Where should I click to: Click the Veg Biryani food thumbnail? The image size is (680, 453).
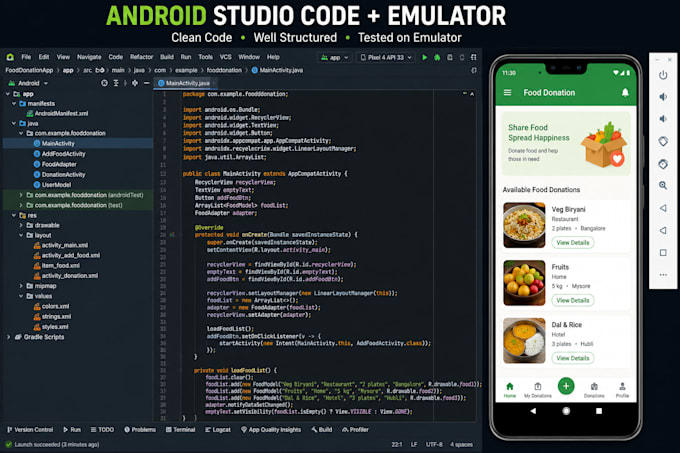[524, 225]
